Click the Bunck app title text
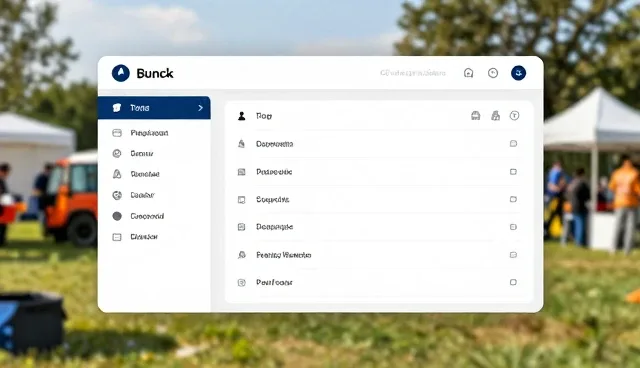640x368 pixels. tap(155, 73)
